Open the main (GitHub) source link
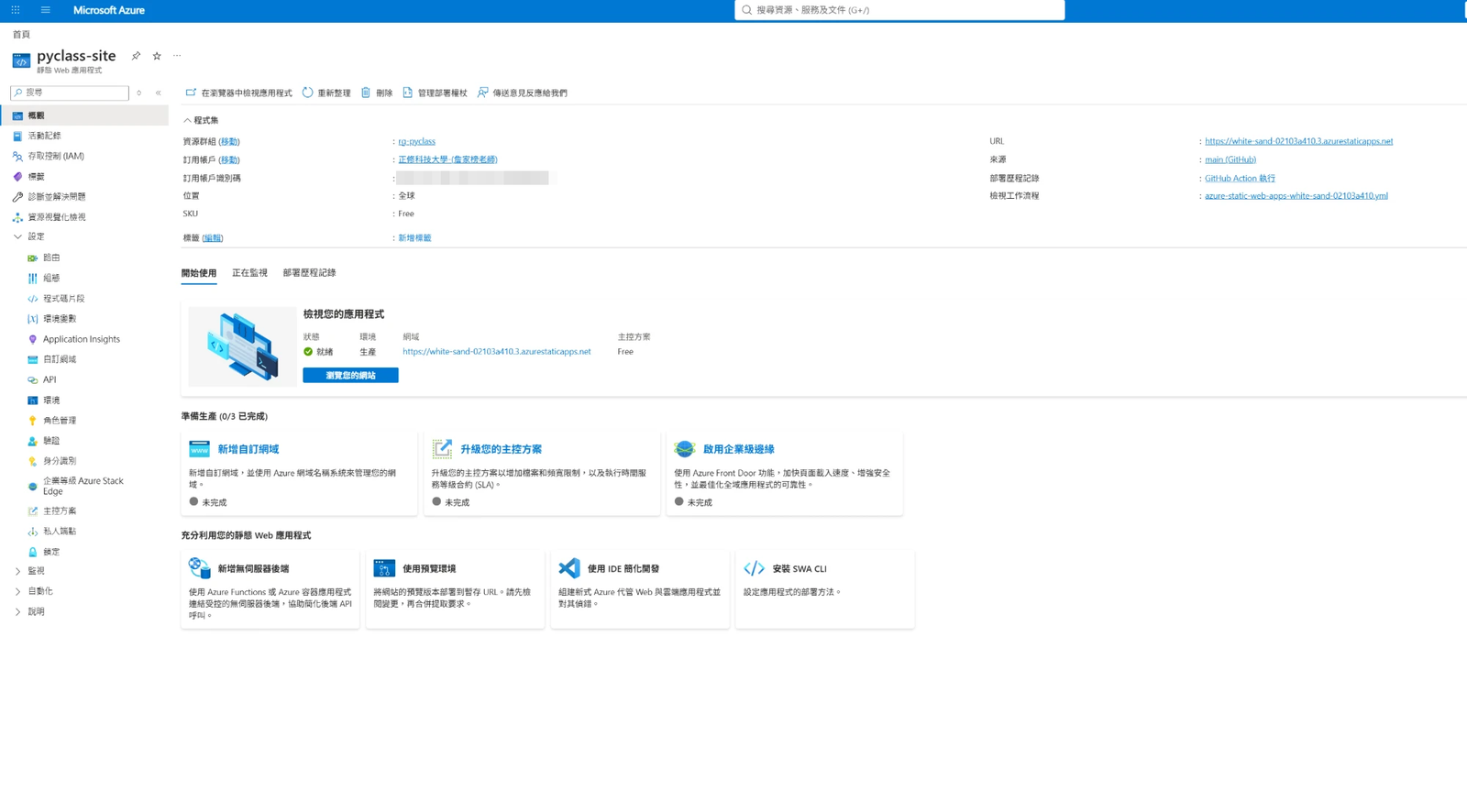Viewport: 1467px width, 812px height. tap(1230, 159)
